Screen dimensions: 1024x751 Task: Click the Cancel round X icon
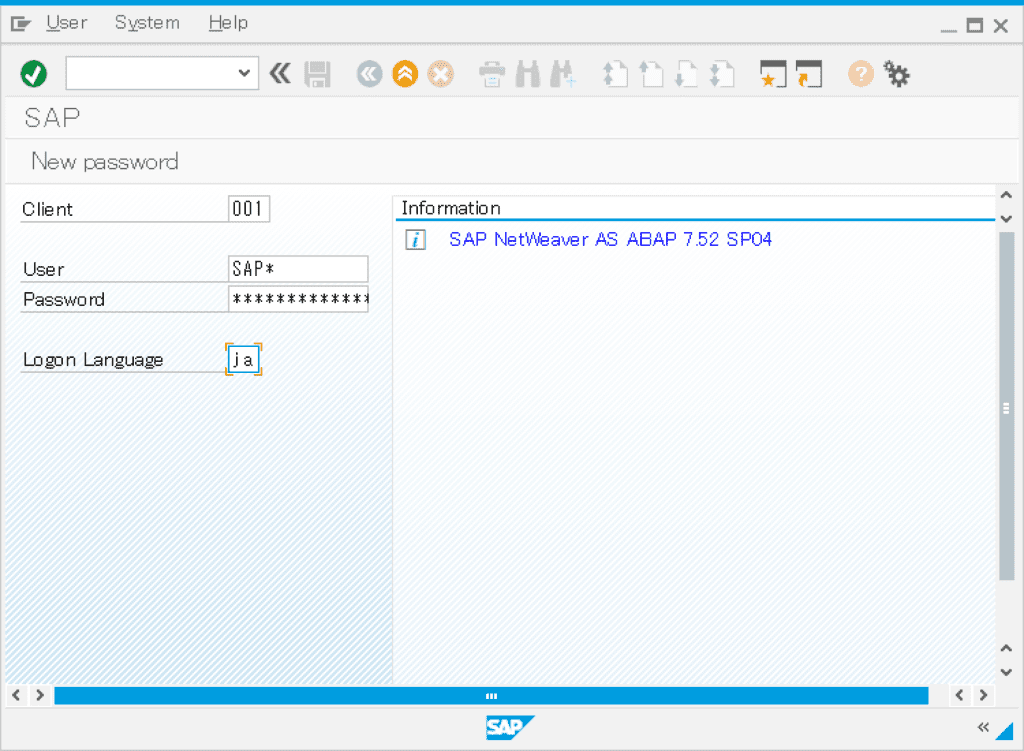click(x=441, y=74)
